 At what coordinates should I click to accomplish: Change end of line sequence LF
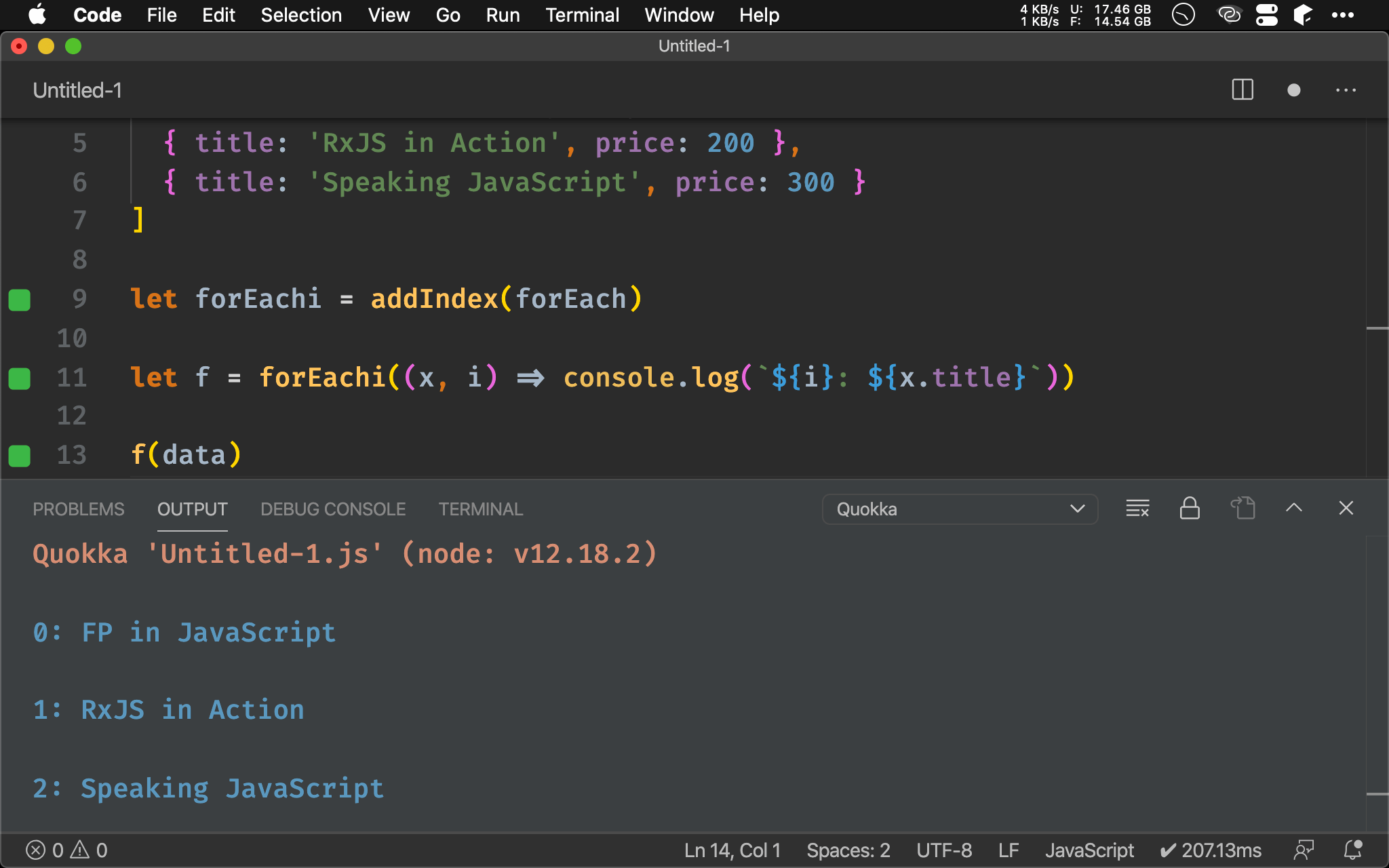tap(1009, 850)
